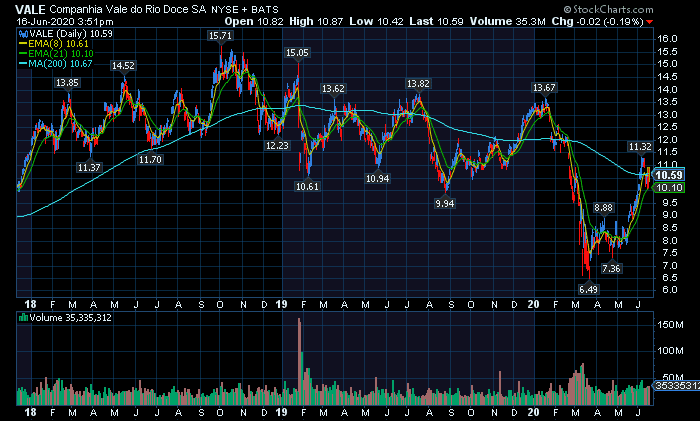Click the 16.0 price axis label
The height and width of the screenshot is (421, 700).
(667, 38)
